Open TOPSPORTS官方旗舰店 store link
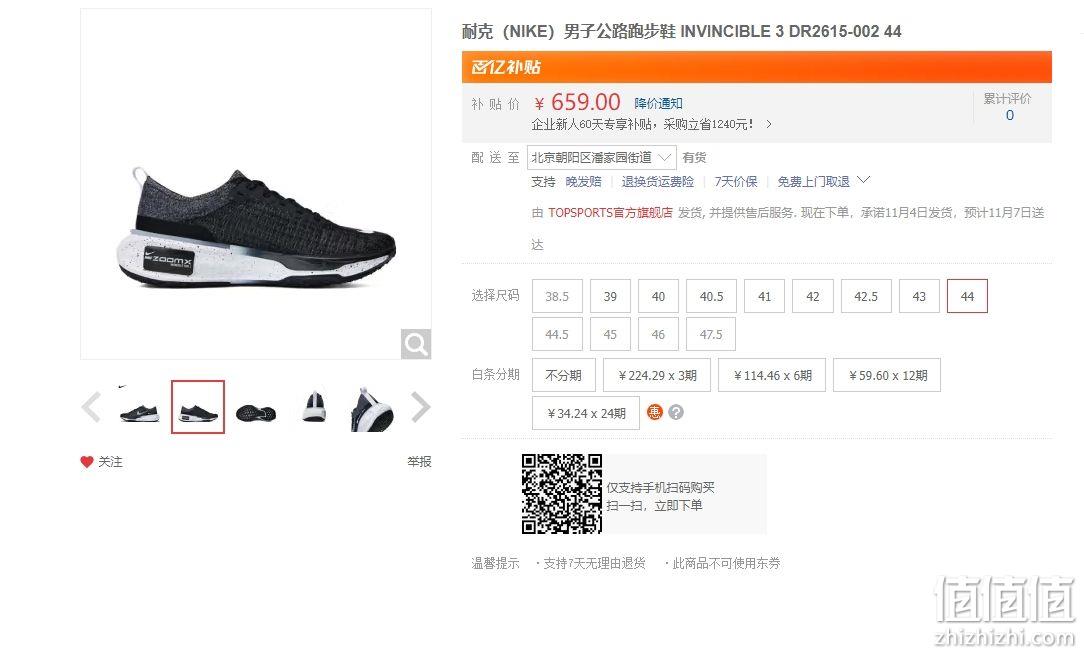Screen dimensions: 1084x655 [610, 212]
